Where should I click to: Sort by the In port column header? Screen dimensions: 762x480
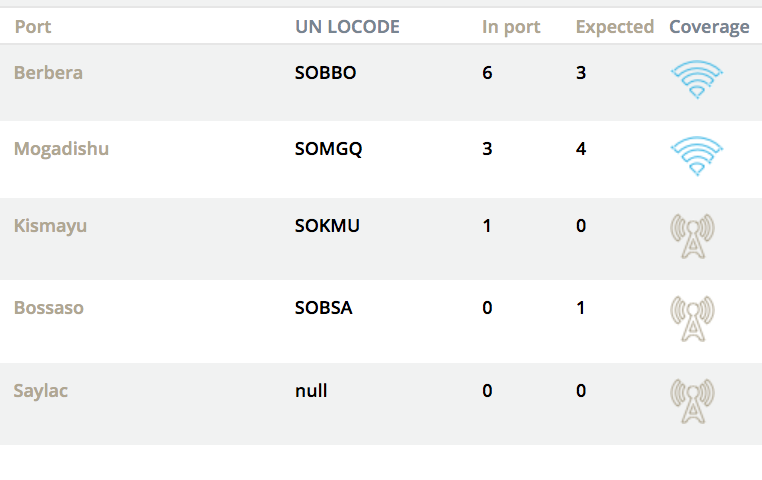pyautogui.click(x=511, y=27)
